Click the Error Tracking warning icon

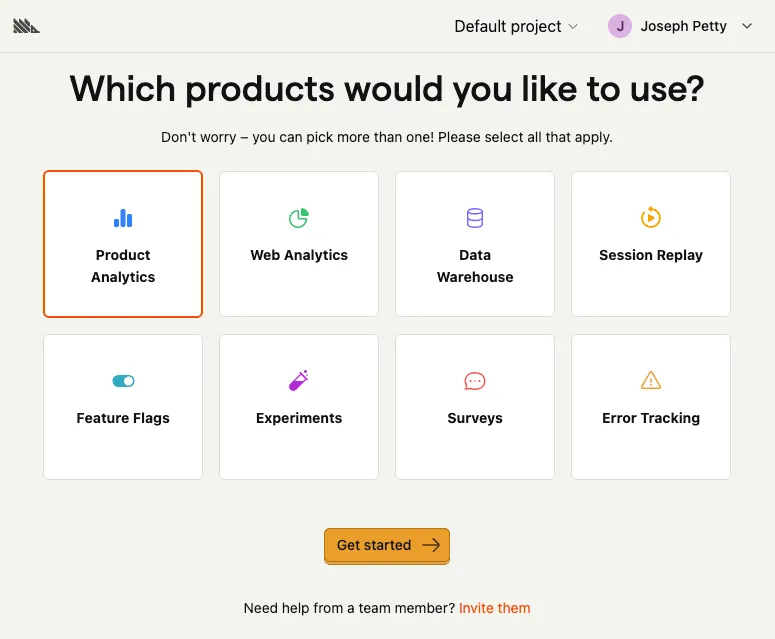651,380
